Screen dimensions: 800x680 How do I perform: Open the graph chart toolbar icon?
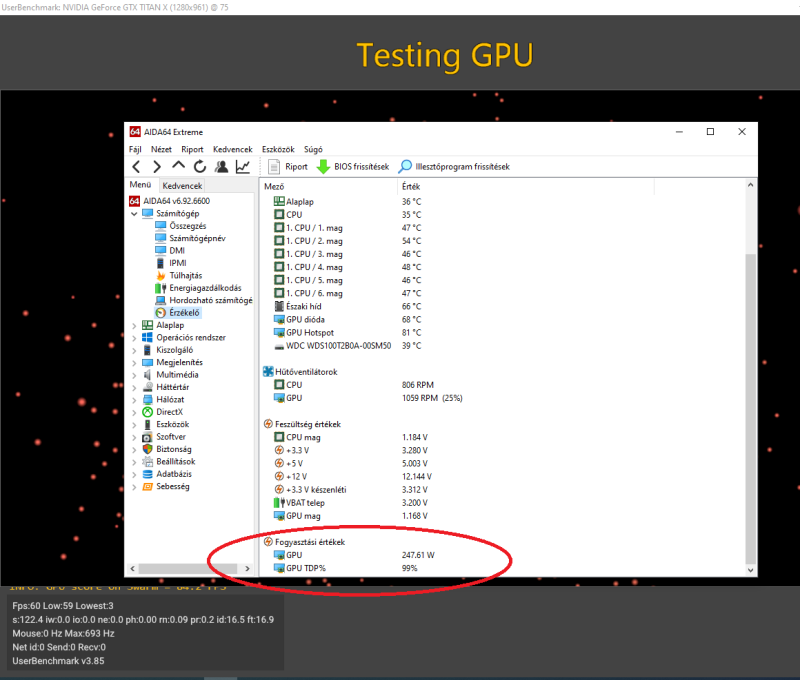point(242,166)
